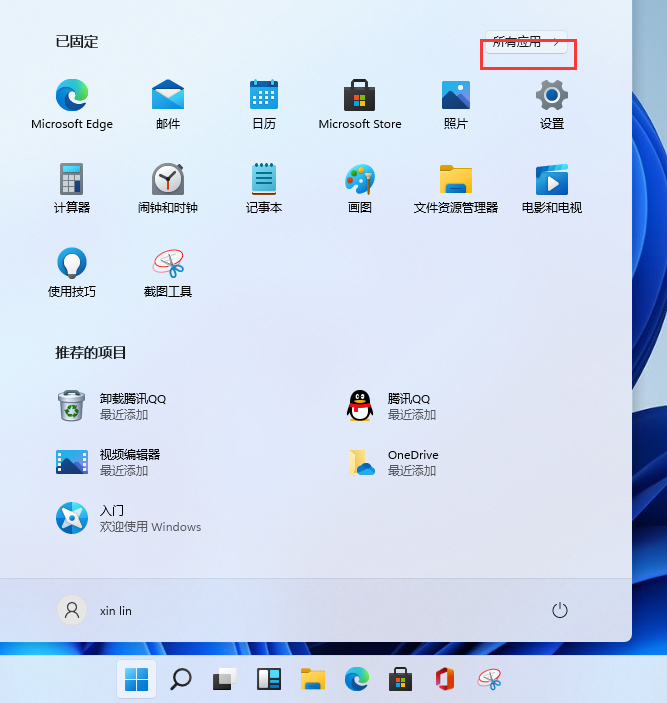Image resolution: width=667 pixels, height=703 pixels.
Task: Launch the 照片 photos app
Action: (x=455, y=104)
